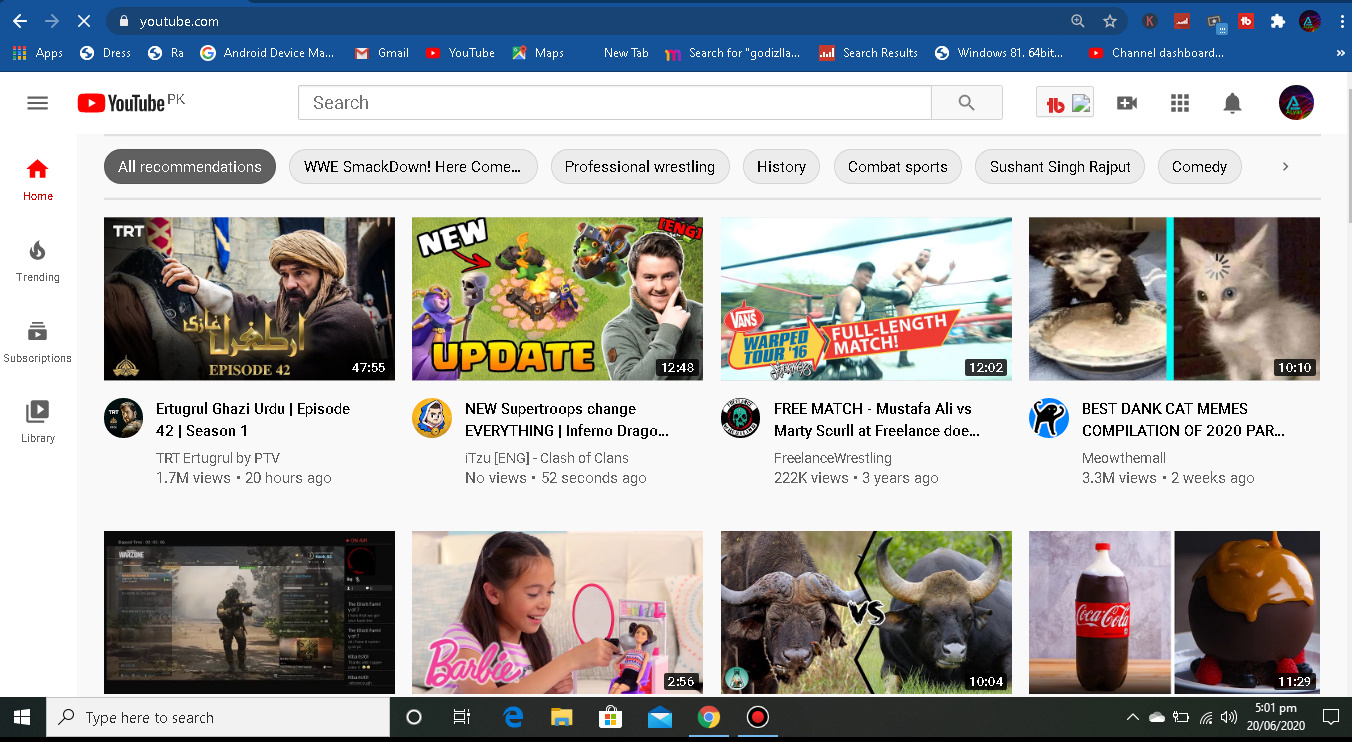Select Comedy chip
The image size is (1352, 742).
coord(1199,167)
